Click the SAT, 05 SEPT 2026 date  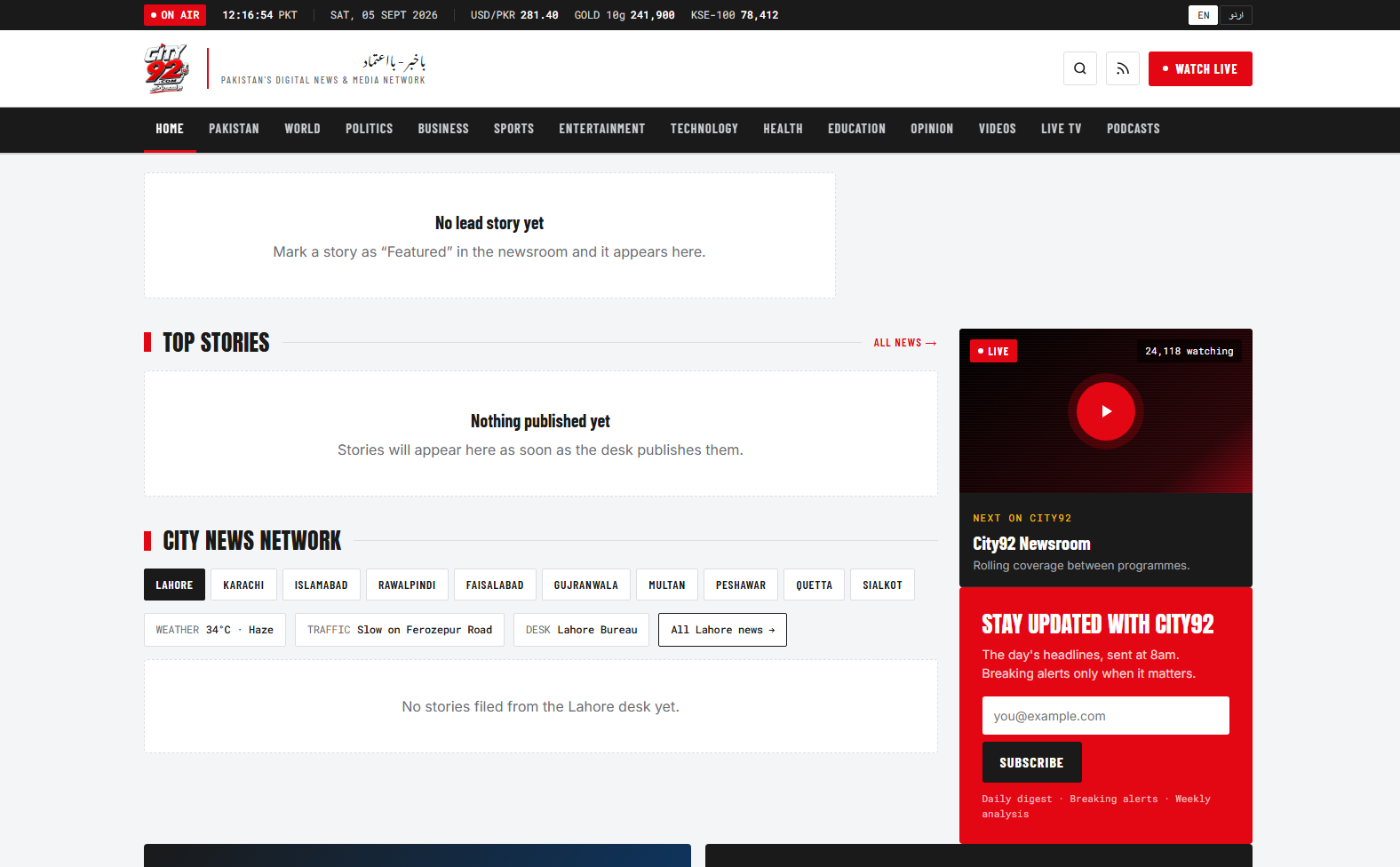(x=384, y=15)
